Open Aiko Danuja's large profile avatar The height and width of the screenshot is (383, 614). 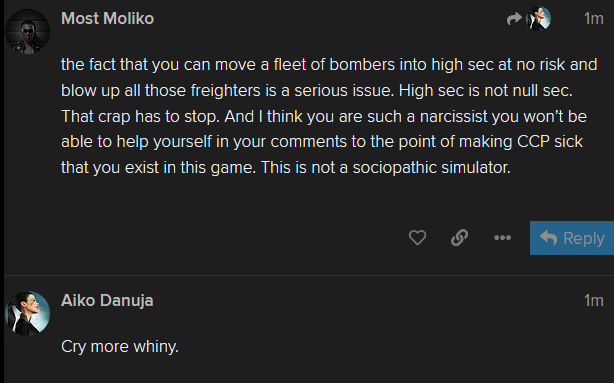(x=27, y=313)
